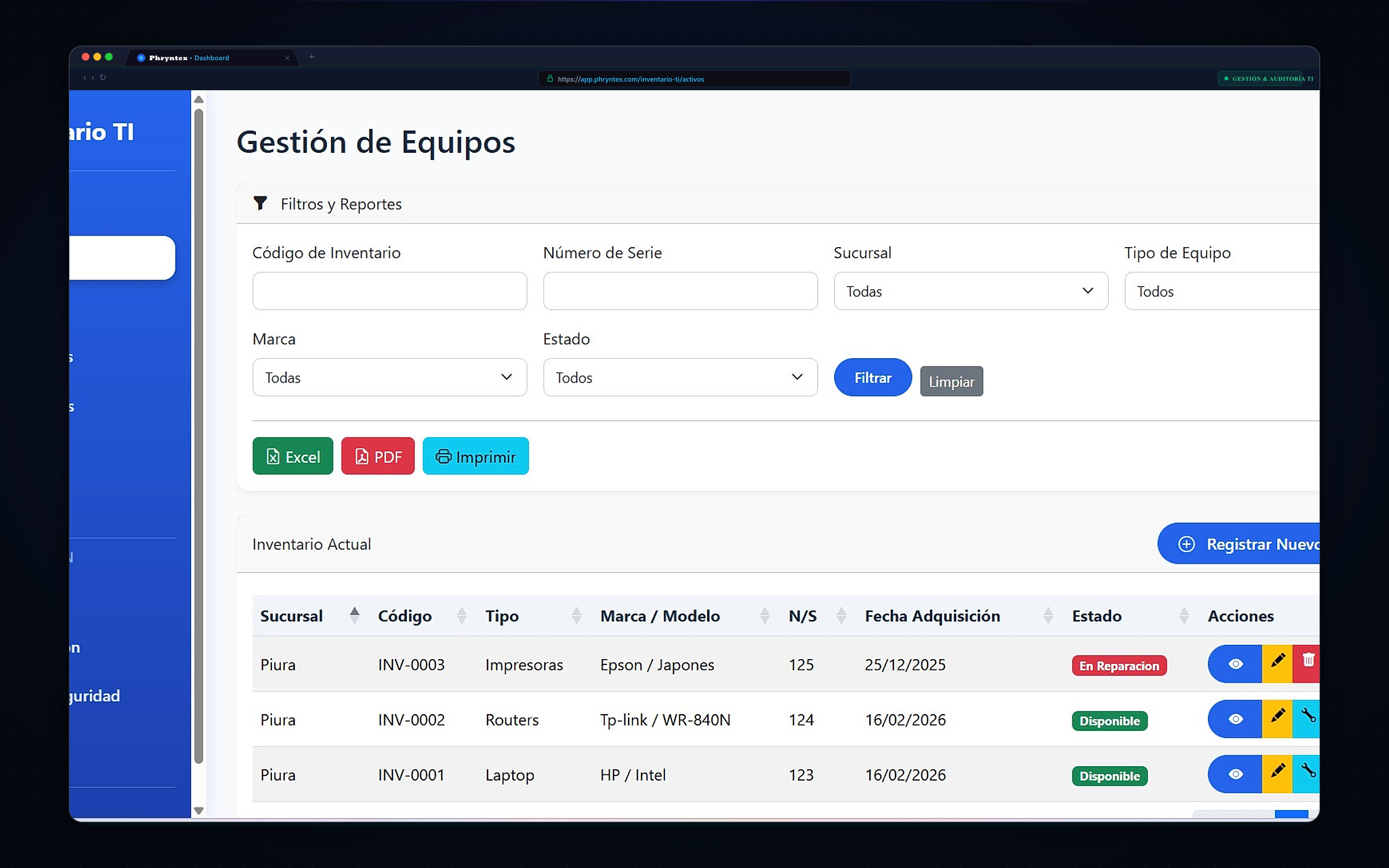Open the Tipo de Equipo dropdown
This screenshot has height=868, width=1389.
coord(1222,291)
